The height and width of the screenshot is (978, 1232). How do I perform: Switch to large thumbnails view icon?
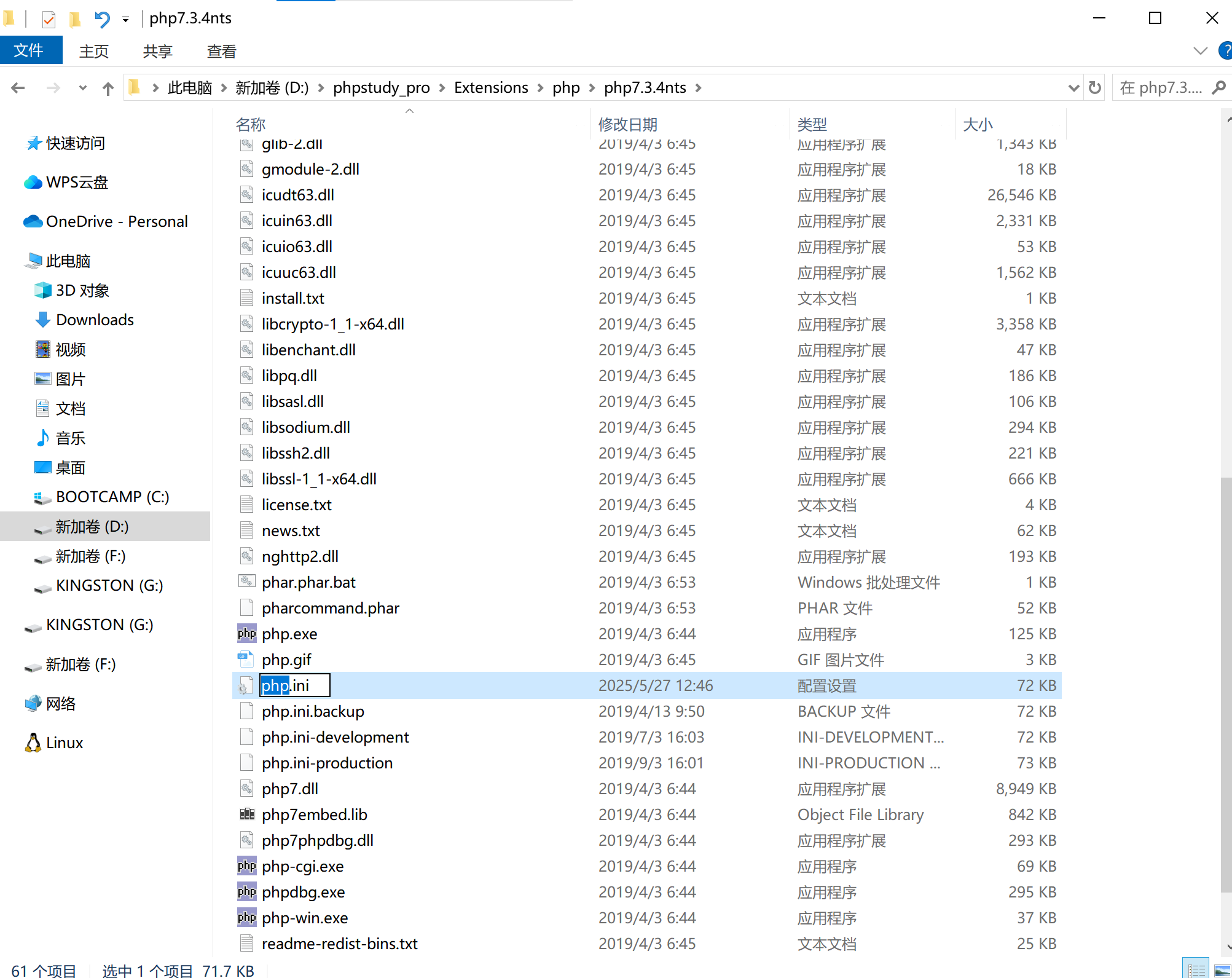tap(1222, 970)
